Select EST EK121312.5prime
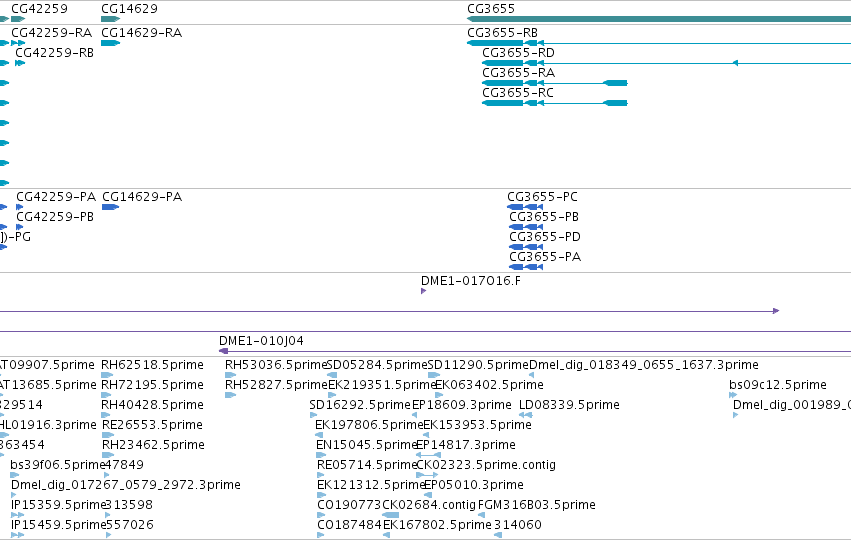851x540 pixels. 371,485
